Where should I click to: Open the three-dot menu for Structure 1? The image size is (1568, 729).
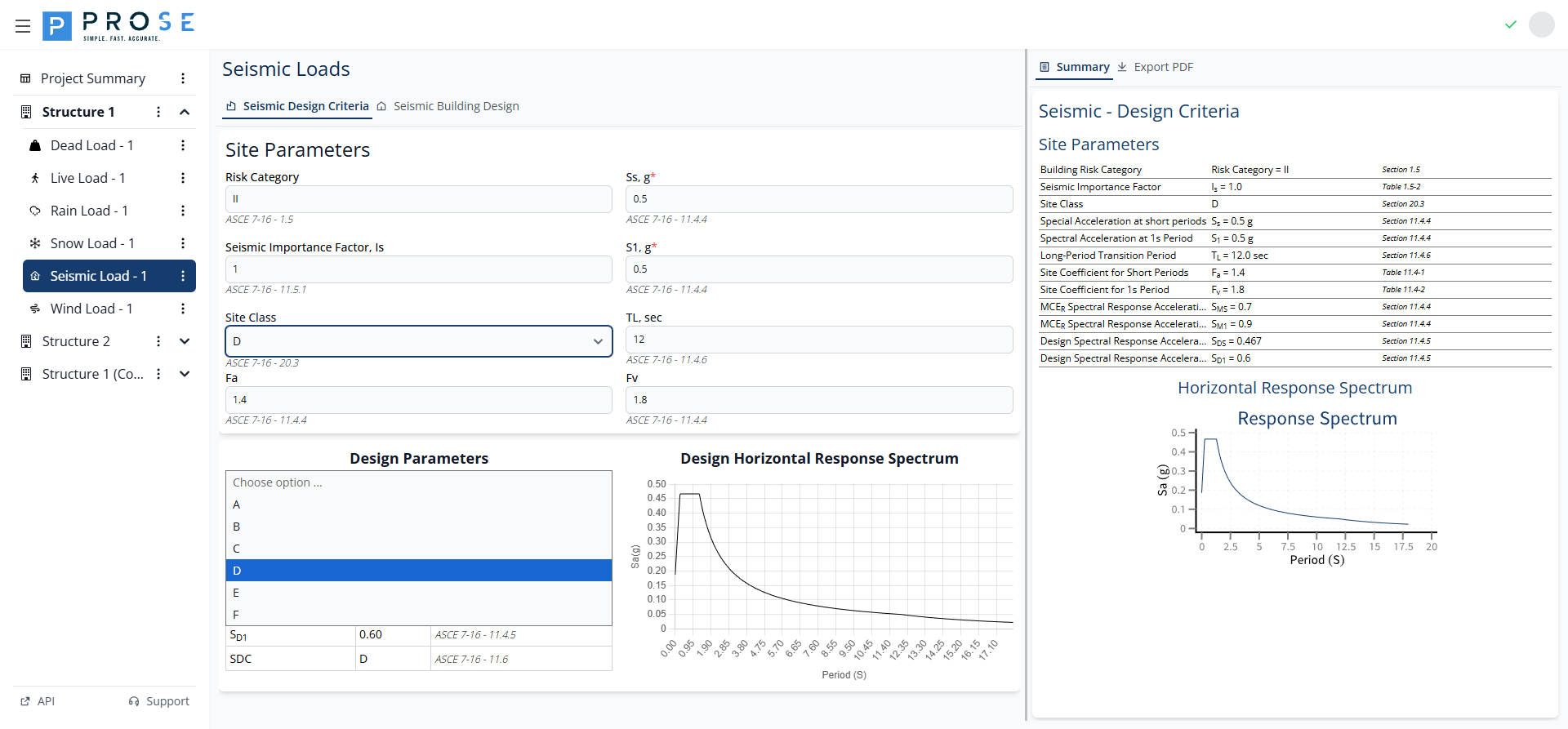158,112
